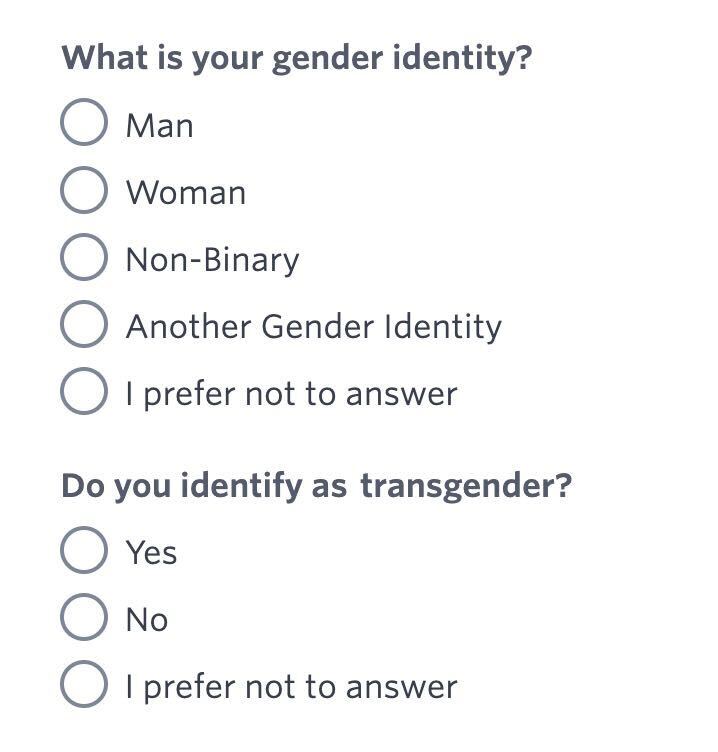The image size is (718, 752).
Task: Select the Man radio button
Action: pyautogui.click(x=84, y=124)
